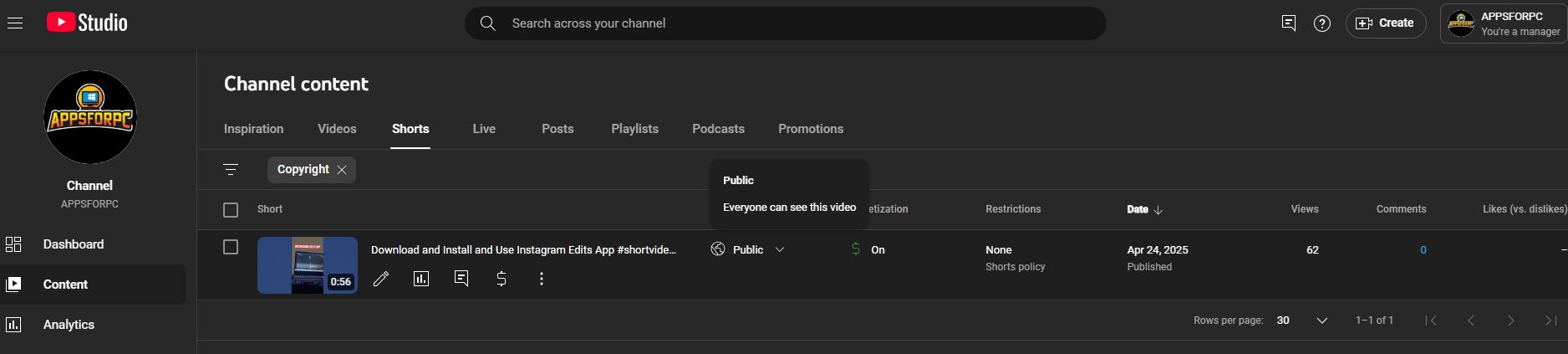The image size is (1568, 354).
Task: Click the Comments column header
Action: (x=1402, y=209)
